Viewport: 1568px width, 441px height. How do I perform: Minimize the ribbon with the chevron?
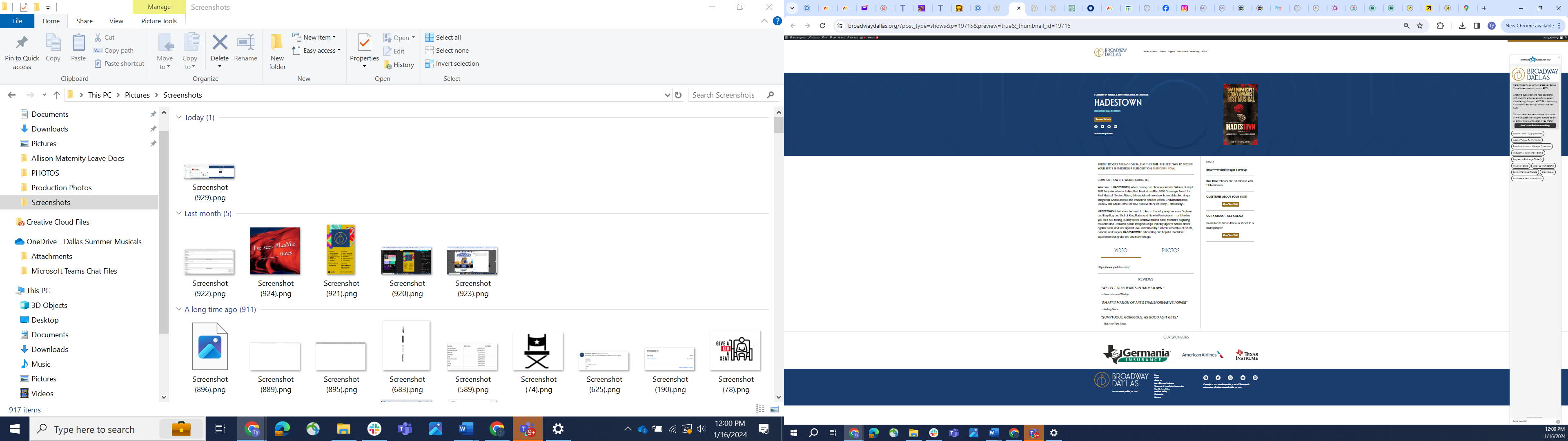pyautogui.click(x=764, y=21)
